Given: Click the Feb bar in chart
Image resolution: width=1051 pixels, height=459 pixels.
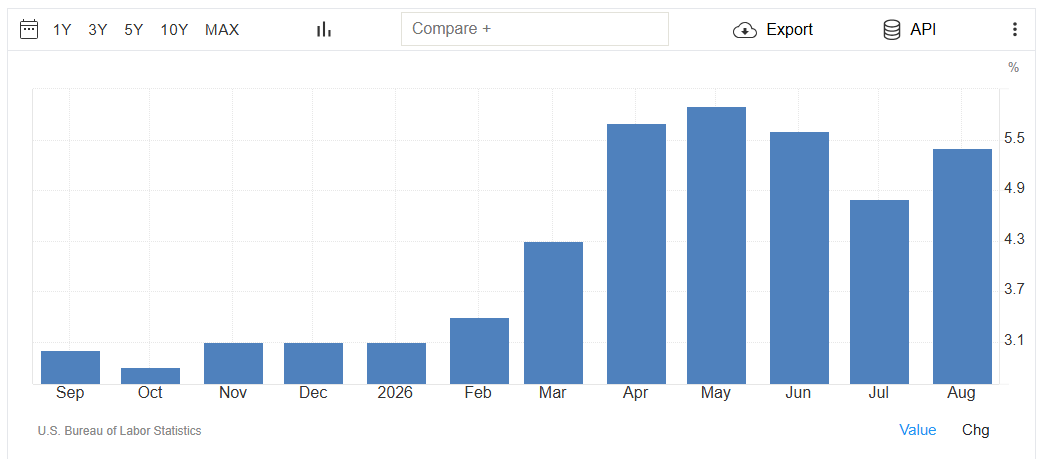Looking at the screenshot, I should click(x=479, y=351).
